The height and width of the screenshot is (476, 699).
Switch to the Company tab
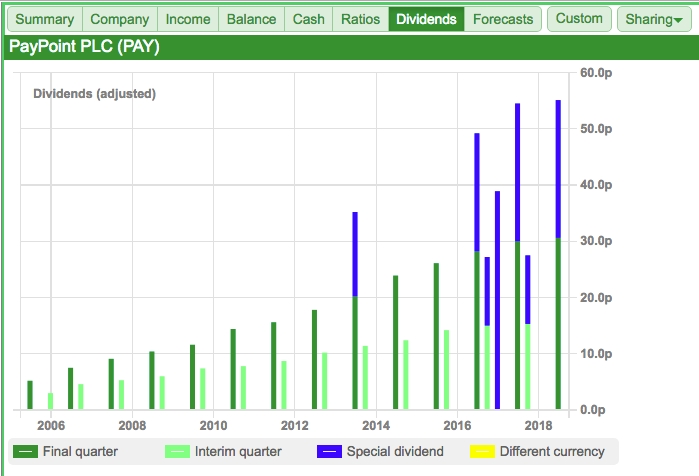click(x=119, y=19)
